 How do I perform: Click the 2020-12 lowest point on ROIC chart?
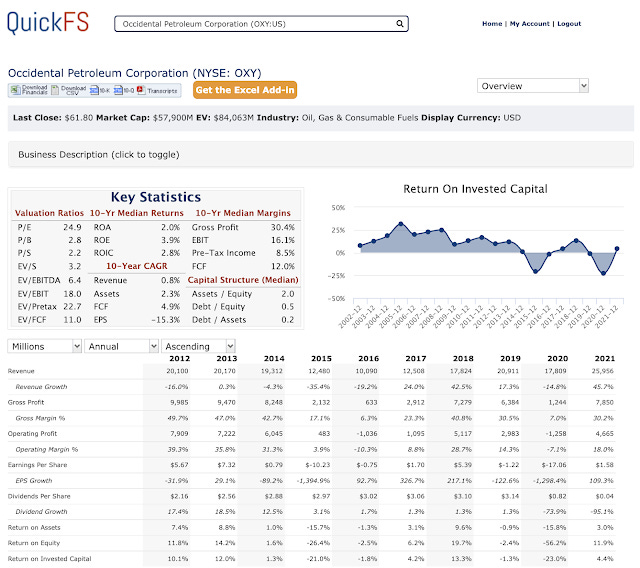603,273
